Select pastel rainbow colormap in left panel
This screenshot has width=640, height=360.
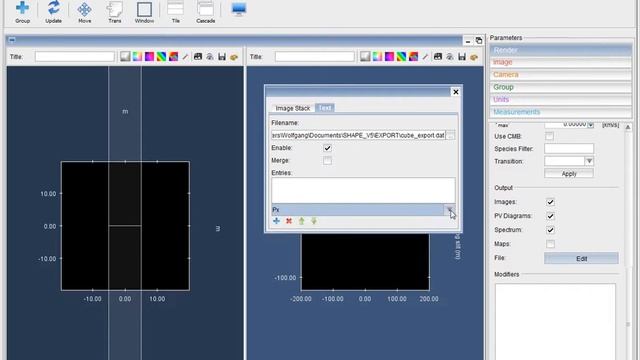coord(137,57)
